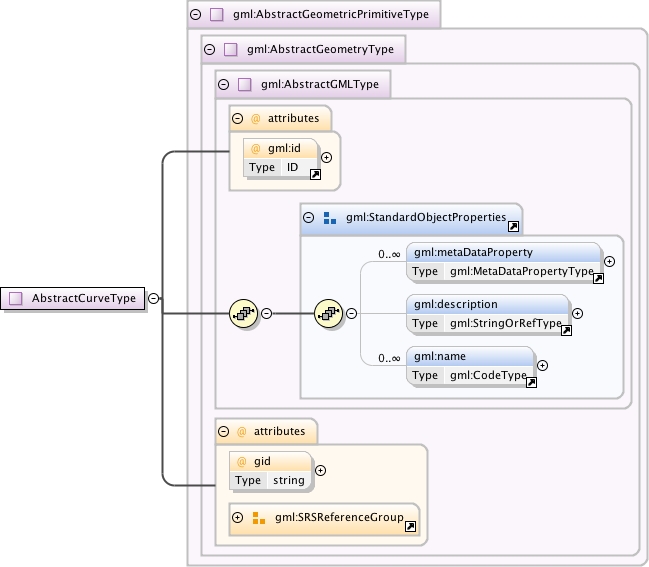Click @ icon next to gml:id

(x=256, y=149)
